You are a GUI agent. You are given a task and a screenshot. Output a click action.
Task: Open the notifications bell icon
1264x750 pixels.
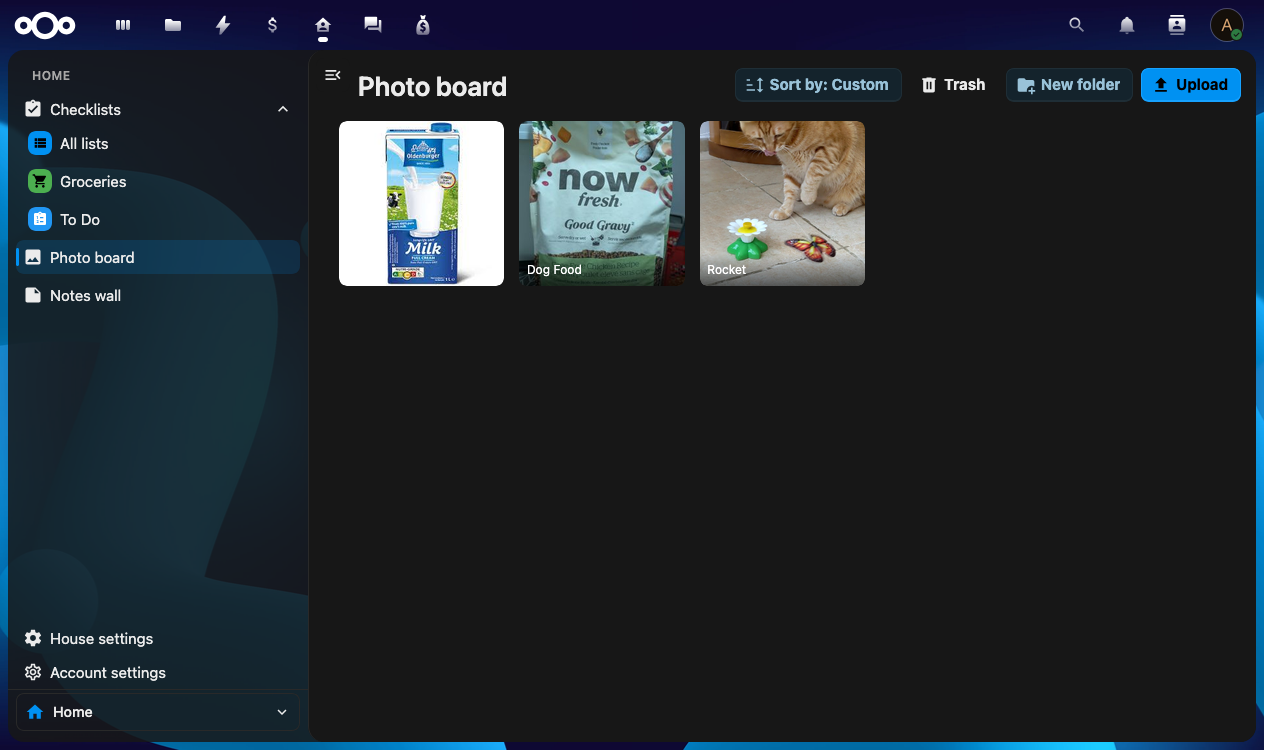point(1127,25)
